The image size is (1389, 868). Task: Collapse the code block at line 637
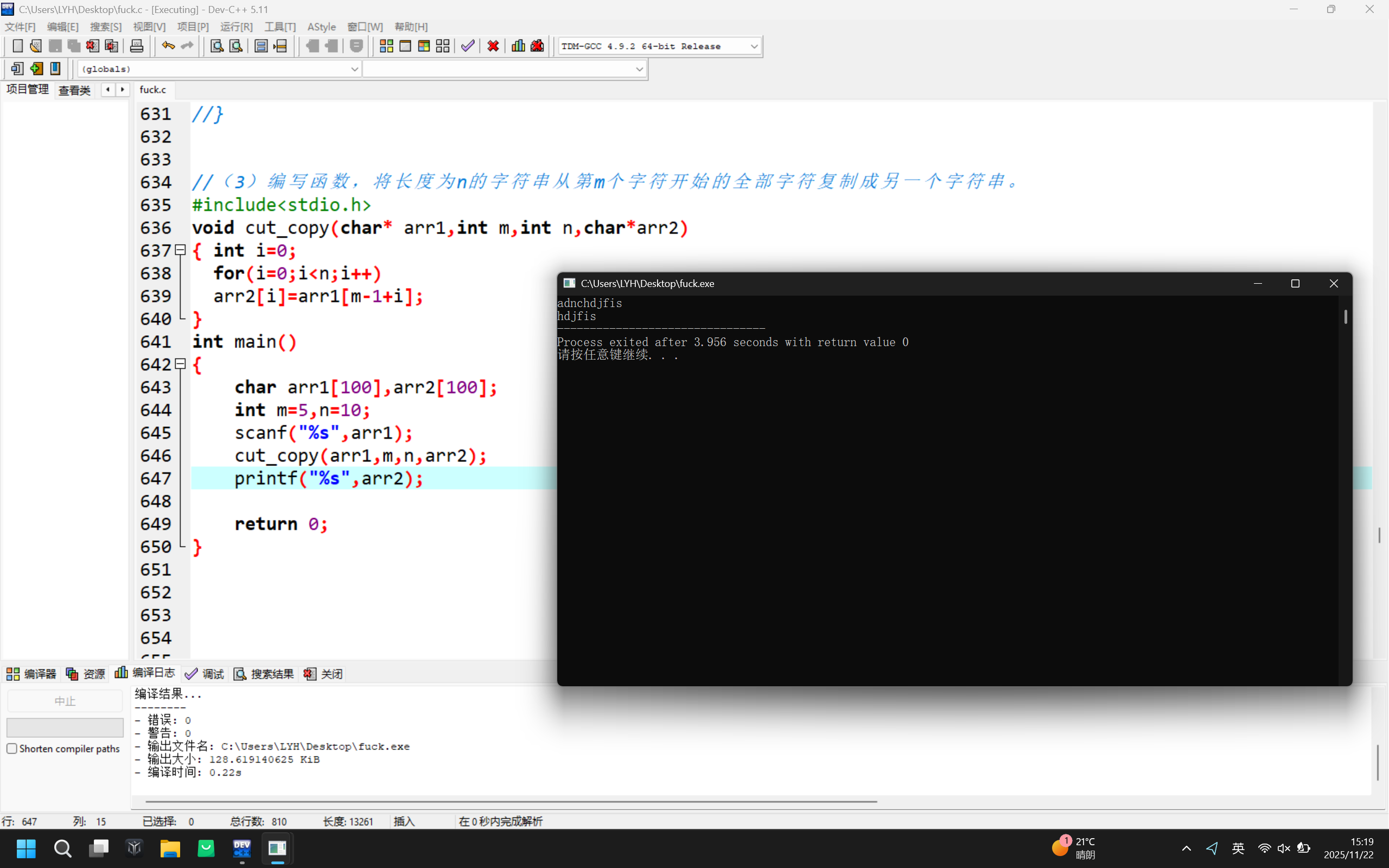point(179,250)
